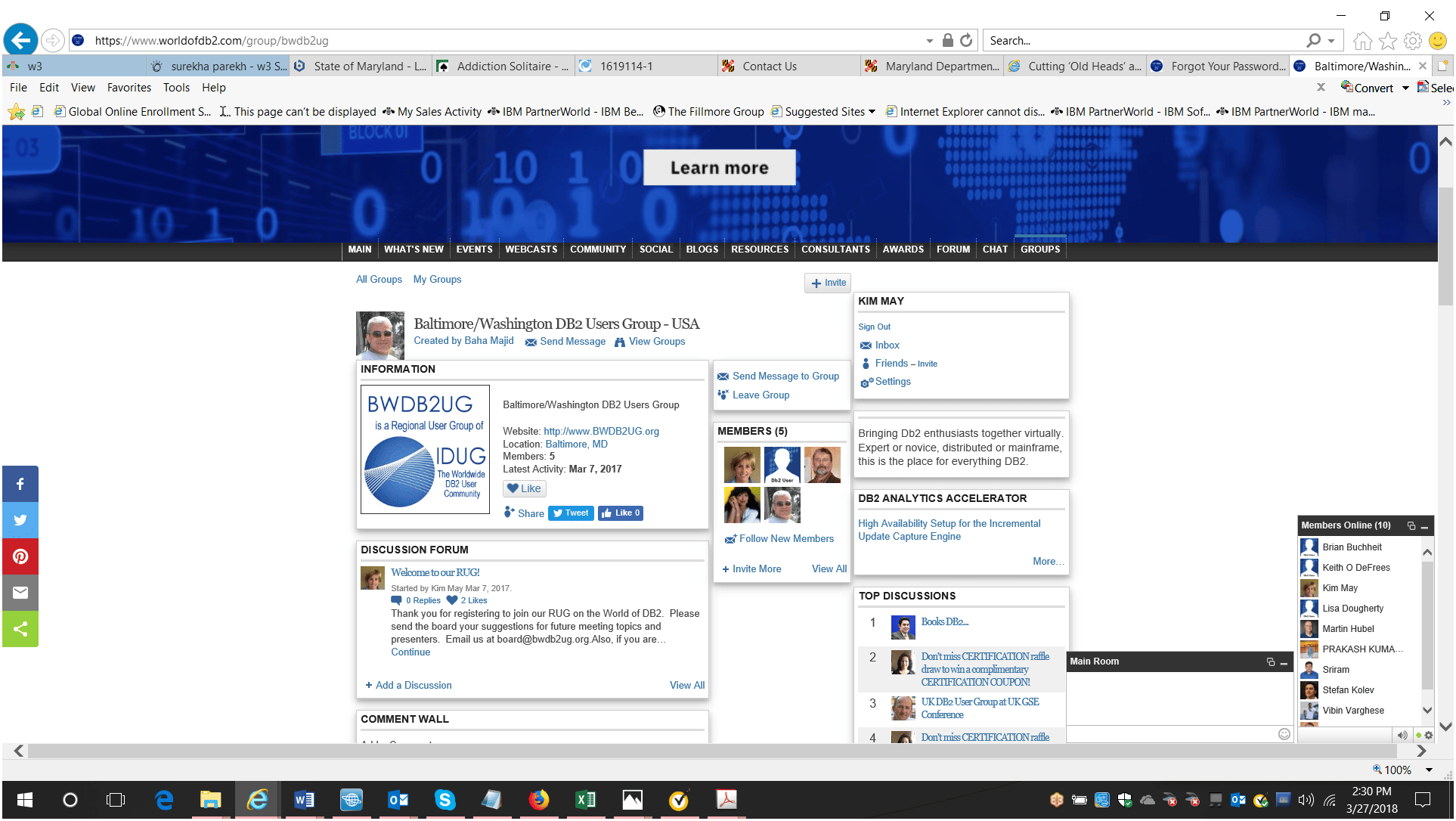Expand the Convert toolbar dropdown arrow
Image resolution: width=1456 pixels, height=821 pixels.
1405,88
